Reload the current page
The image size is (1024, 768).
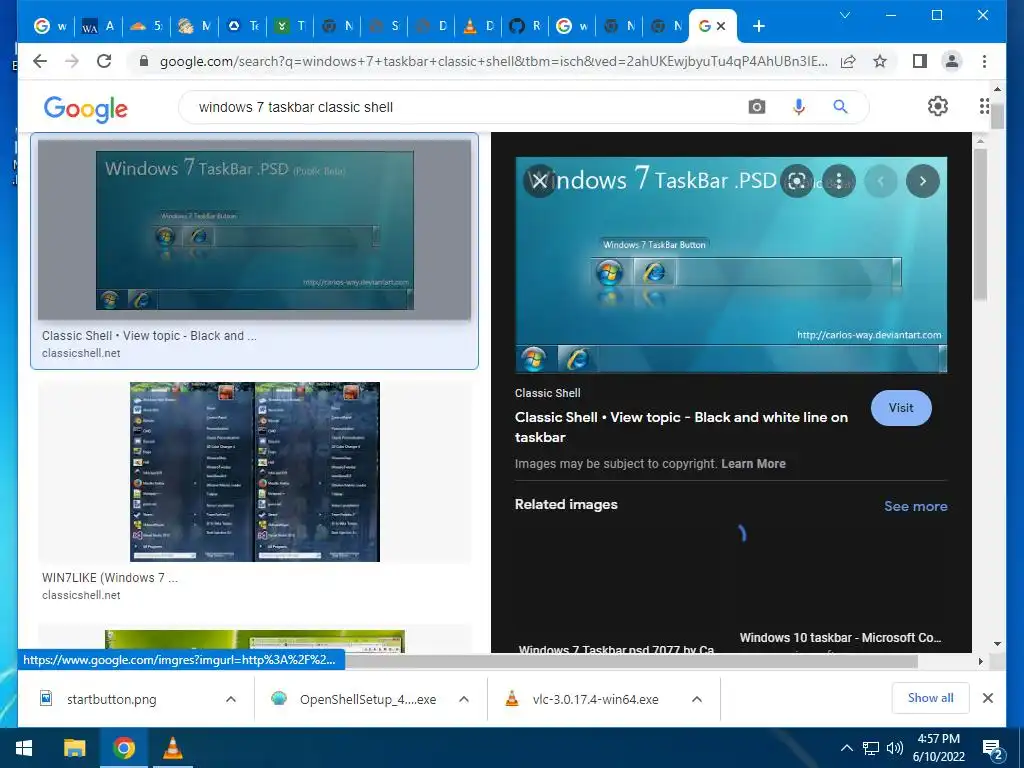[104, 61]
